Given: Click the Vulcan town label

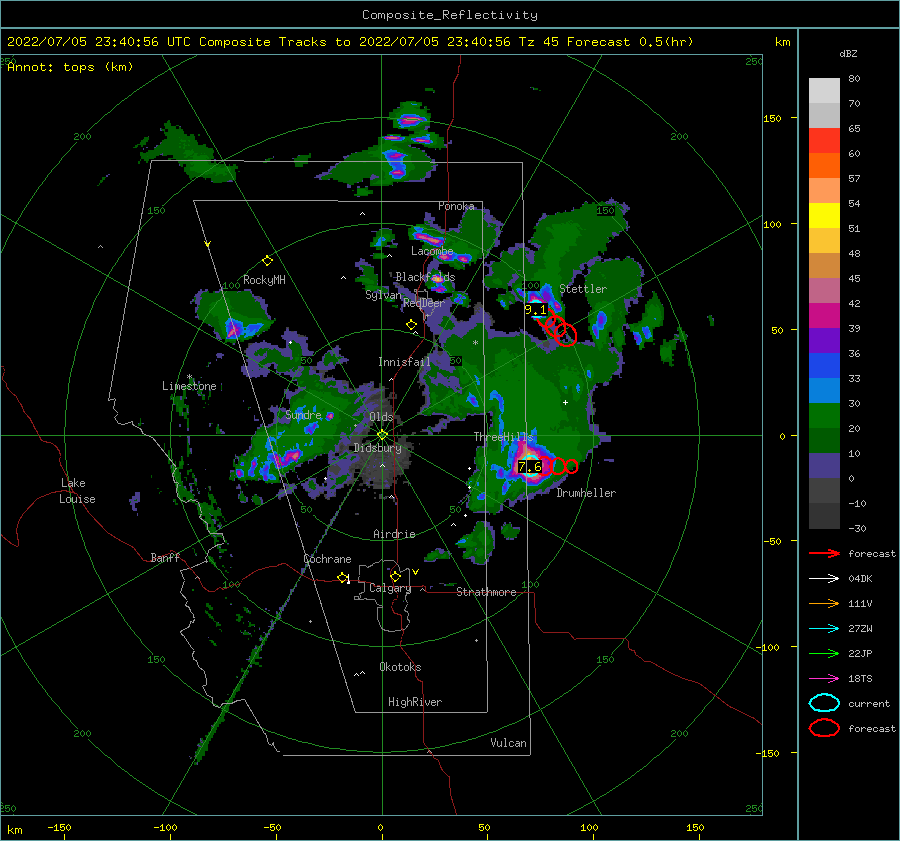Looking at the screenshot, I should [x=508, y=743].
